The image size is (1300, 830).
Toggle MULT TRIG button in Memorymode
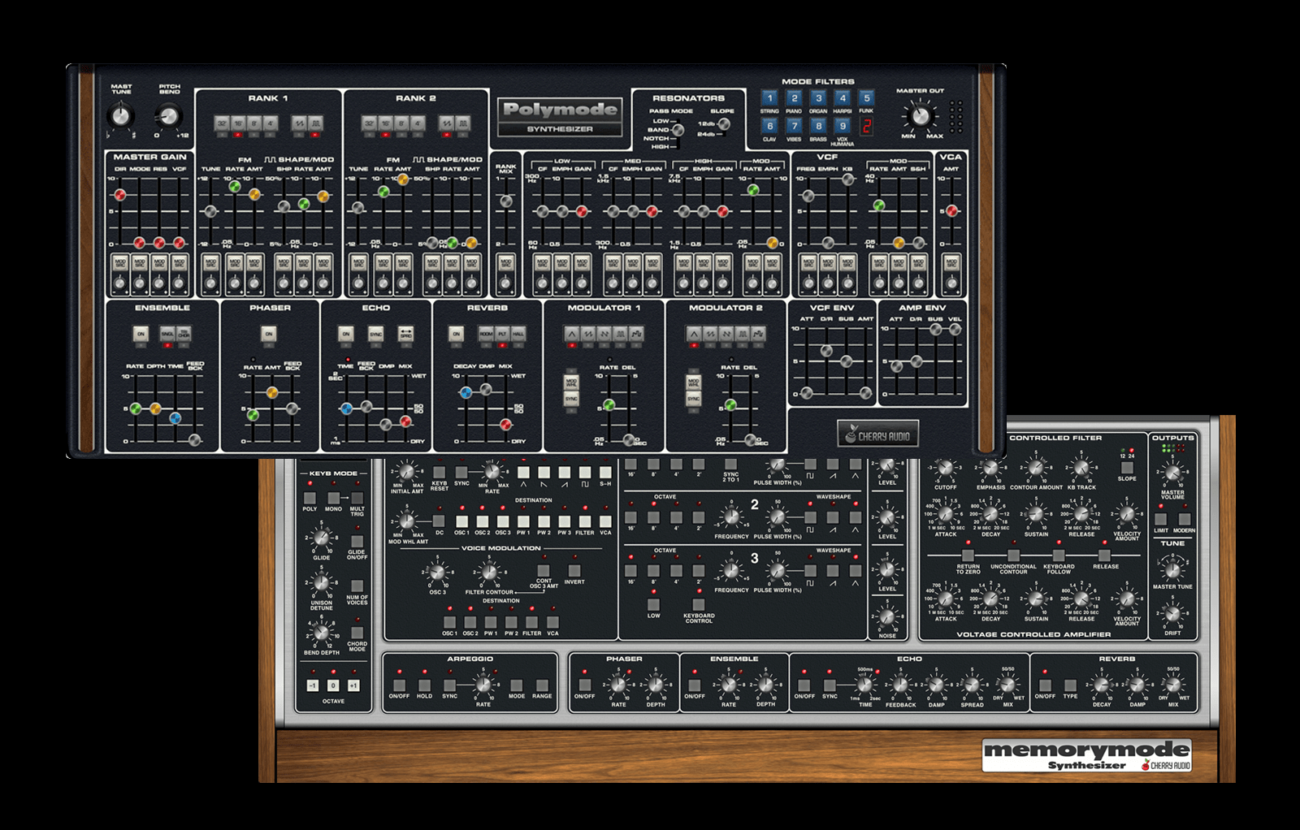click(357, 496)
